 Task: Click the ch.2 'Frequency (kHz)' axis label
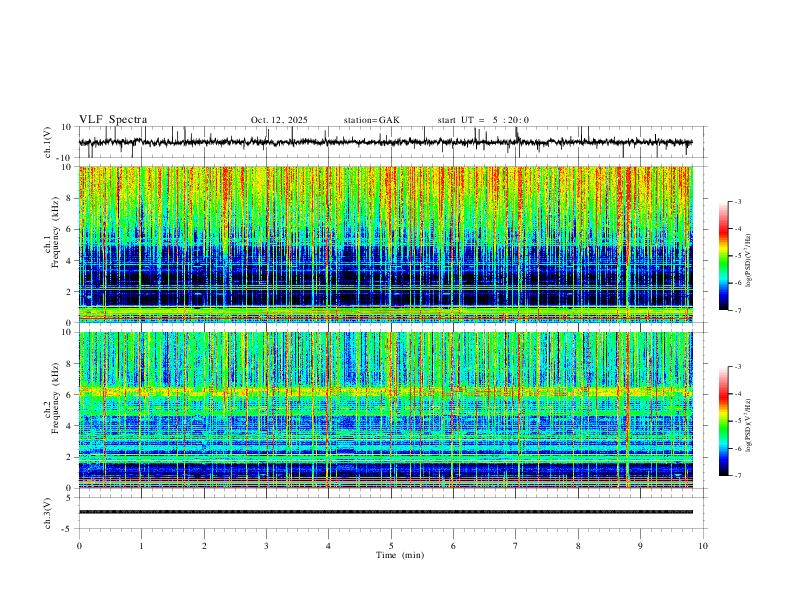tap(55, 398)
